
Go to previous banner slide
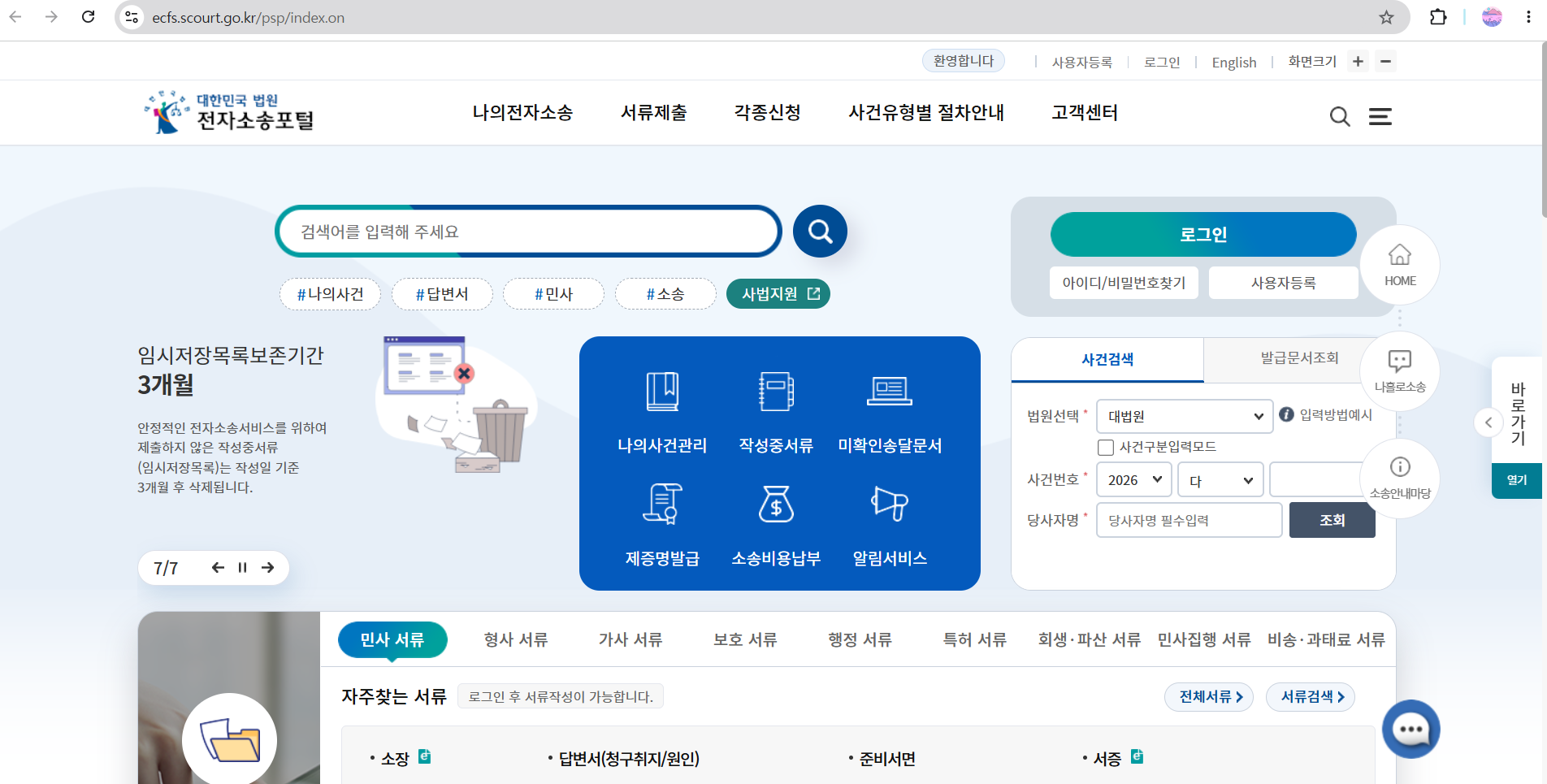coord(218,567)
